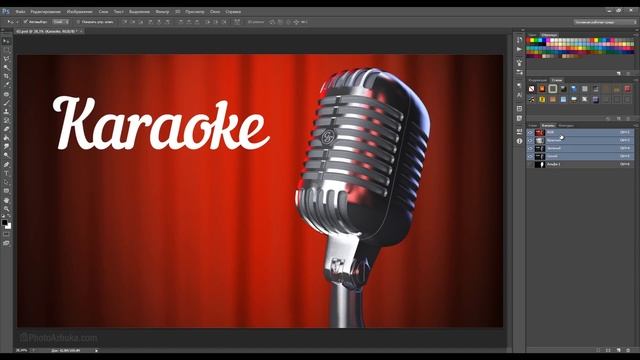The width and height of the screenshot is (640, 360).
Task: Open the Окно menu
Action: 215,11
